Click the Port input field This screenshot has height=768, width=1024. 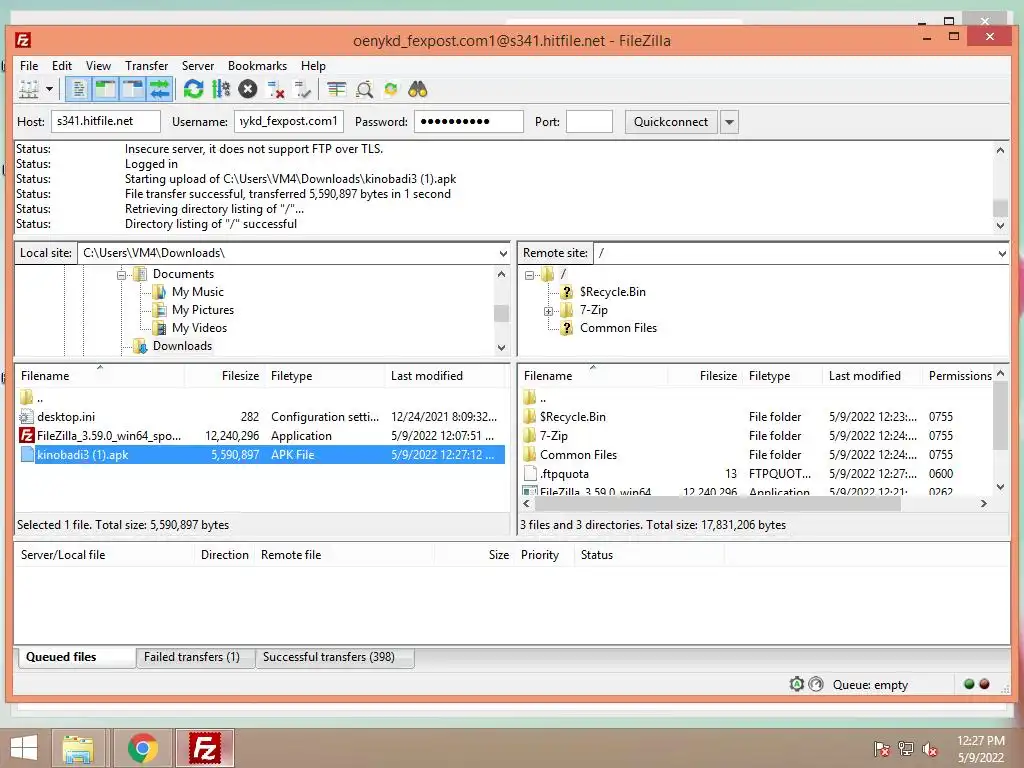pyautogui.click(x=589, y=121)
